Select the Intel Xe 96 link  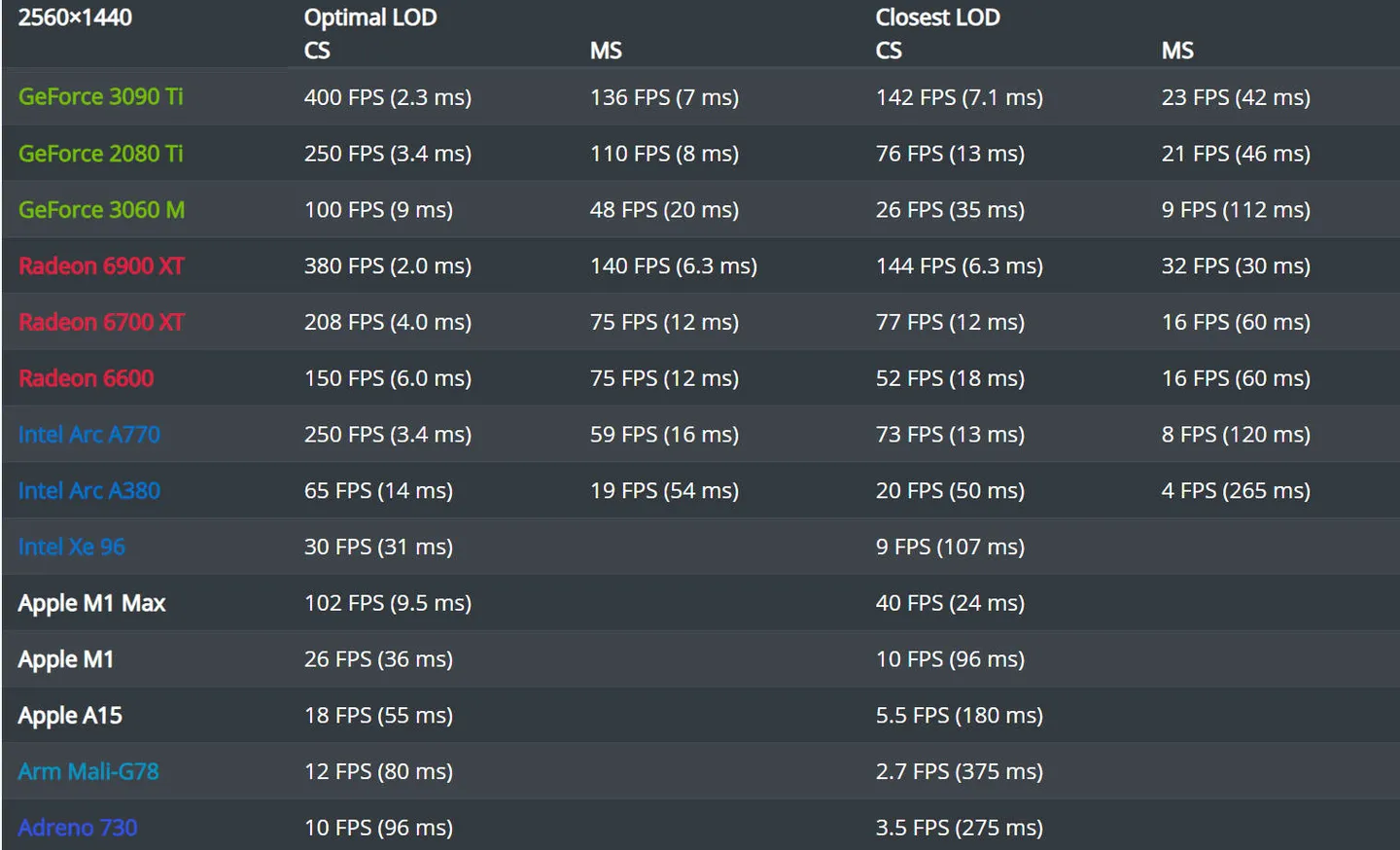(71, 548)
